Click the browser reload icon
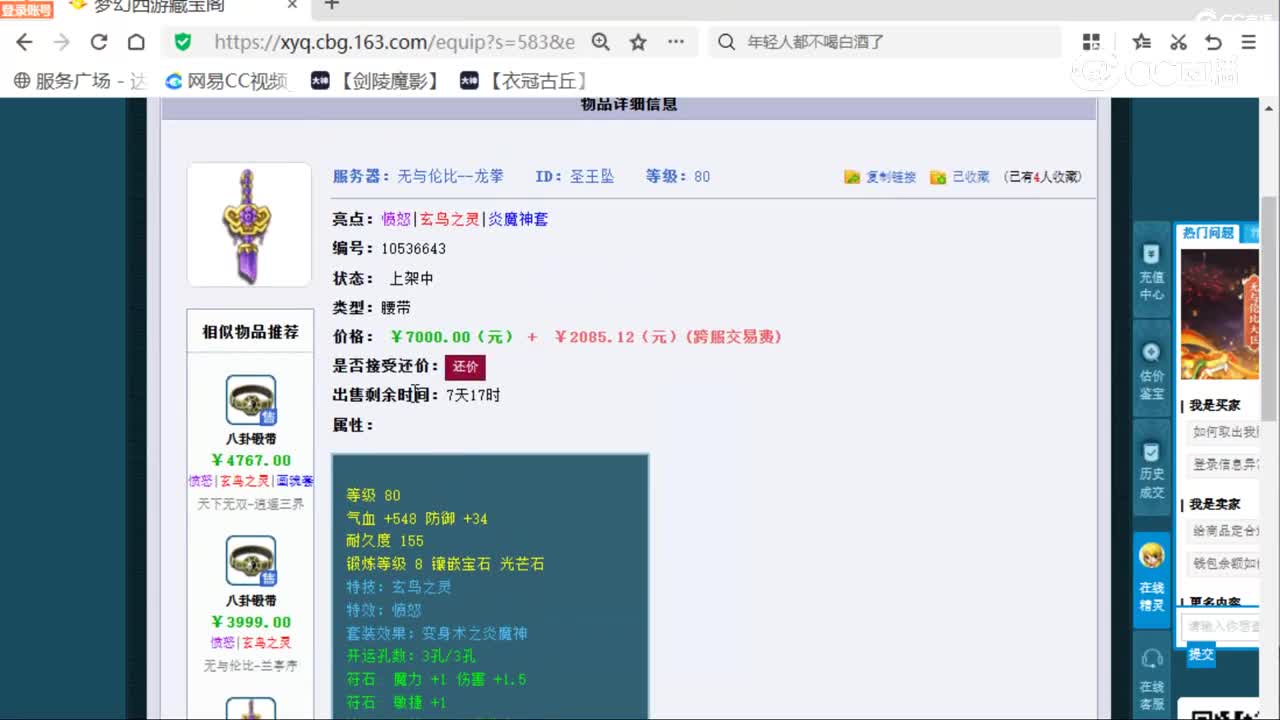This screenshot has width=1280, height=720. [x=98, y=42]
